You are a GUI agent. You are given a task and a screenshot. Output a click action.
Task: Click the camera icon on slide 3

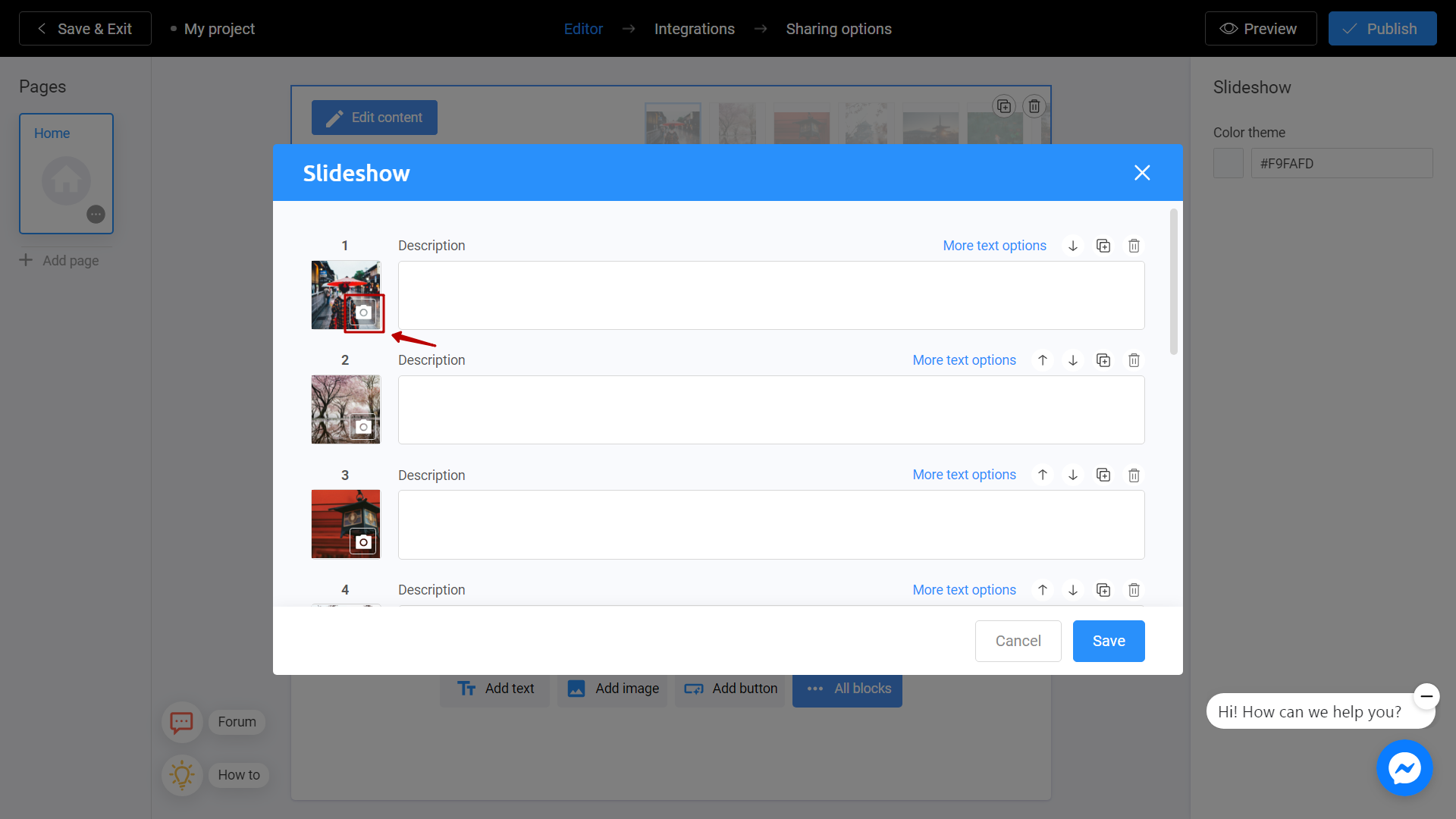362,541
